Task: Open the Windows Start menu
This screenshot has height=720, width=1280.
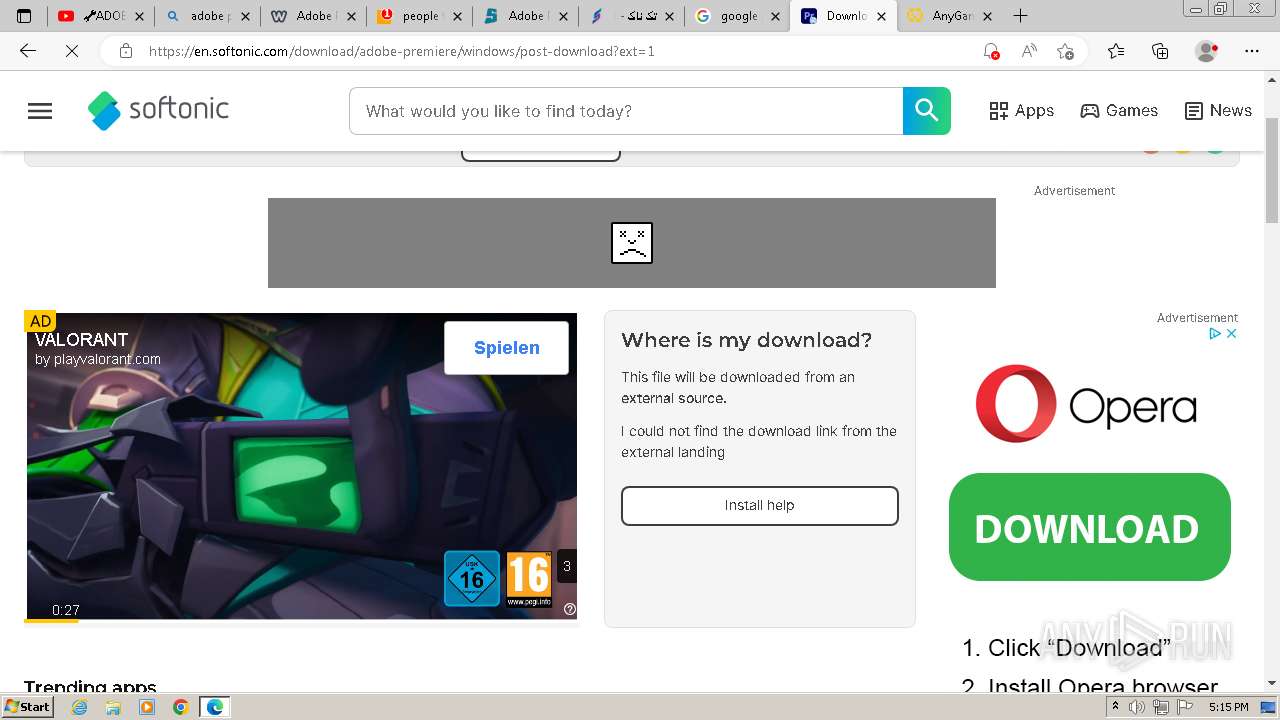Action: (x=28, y=707)
